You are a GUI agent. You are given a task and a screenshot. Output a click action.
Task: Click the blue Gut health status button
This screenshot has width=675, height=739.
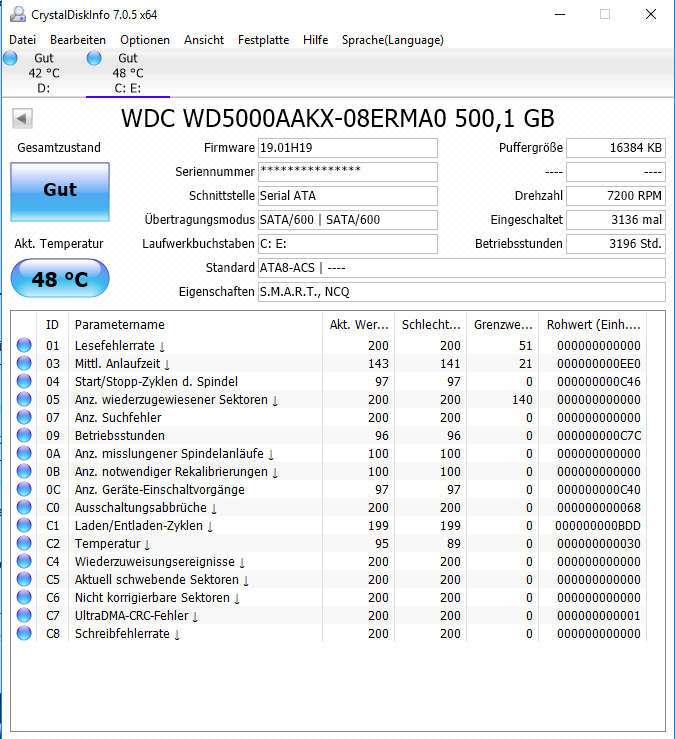(60, 192)
